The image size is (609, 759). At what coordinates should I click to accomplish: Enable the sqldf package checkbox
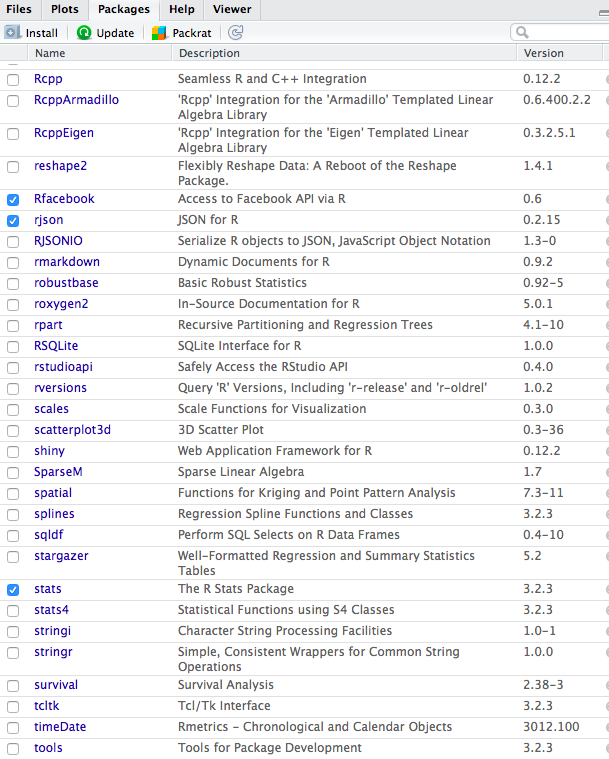13,535
